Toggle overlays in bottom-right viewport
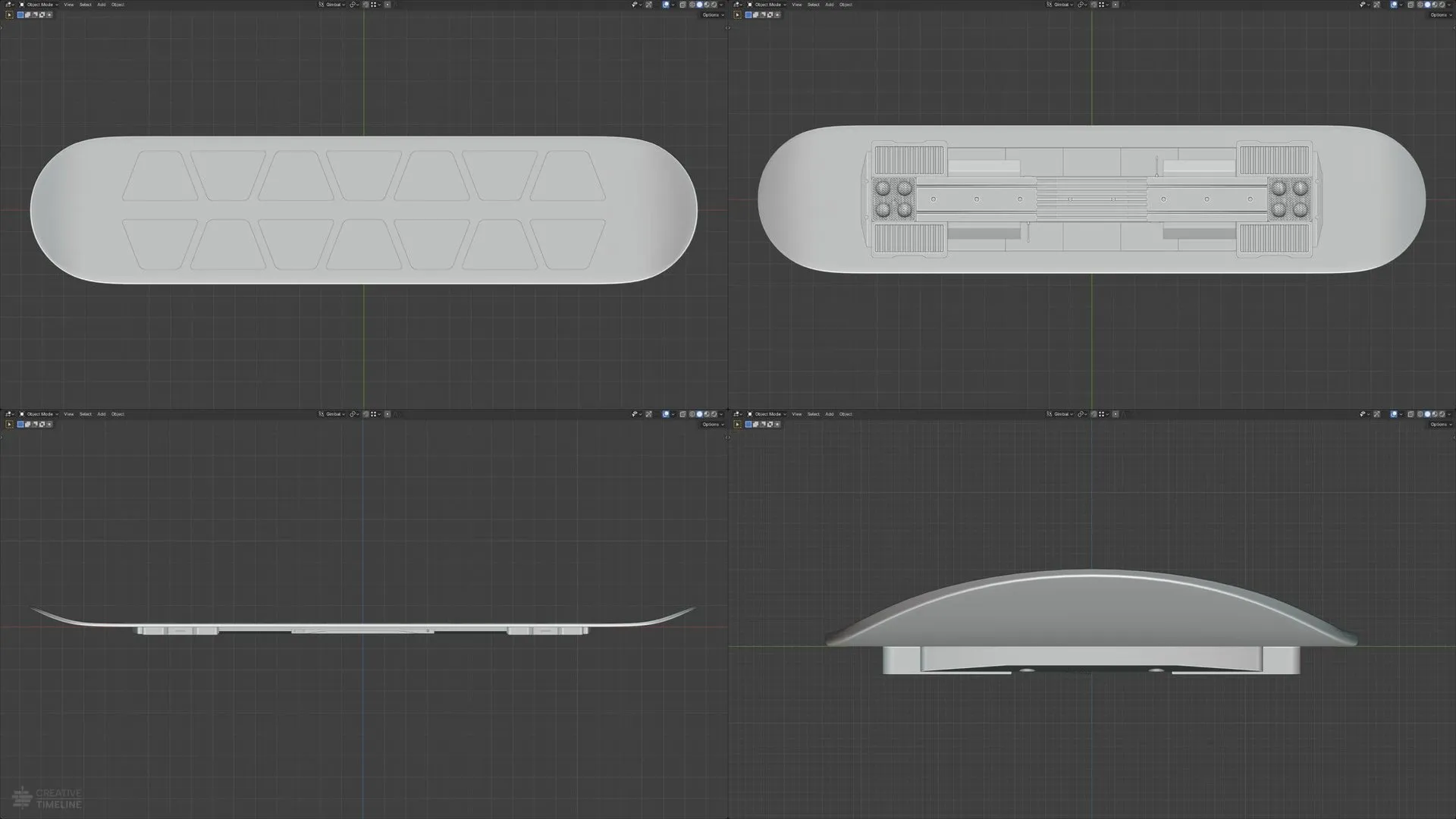Image resolution: width=1456 pixels, height=819 pixels. (x=1394, y=414)
